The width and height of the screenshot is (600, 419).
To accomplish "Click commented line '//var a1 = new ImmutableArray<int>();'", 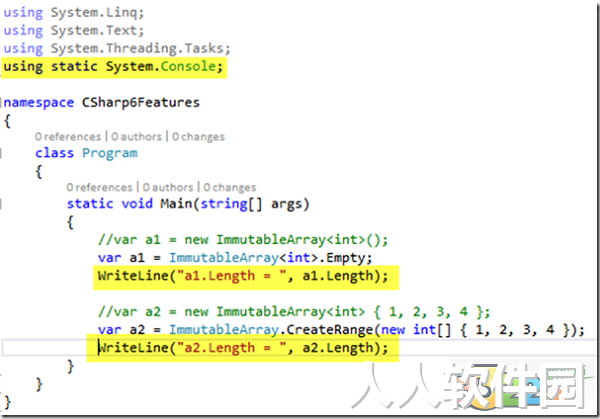I will click(x=243, y=240).
